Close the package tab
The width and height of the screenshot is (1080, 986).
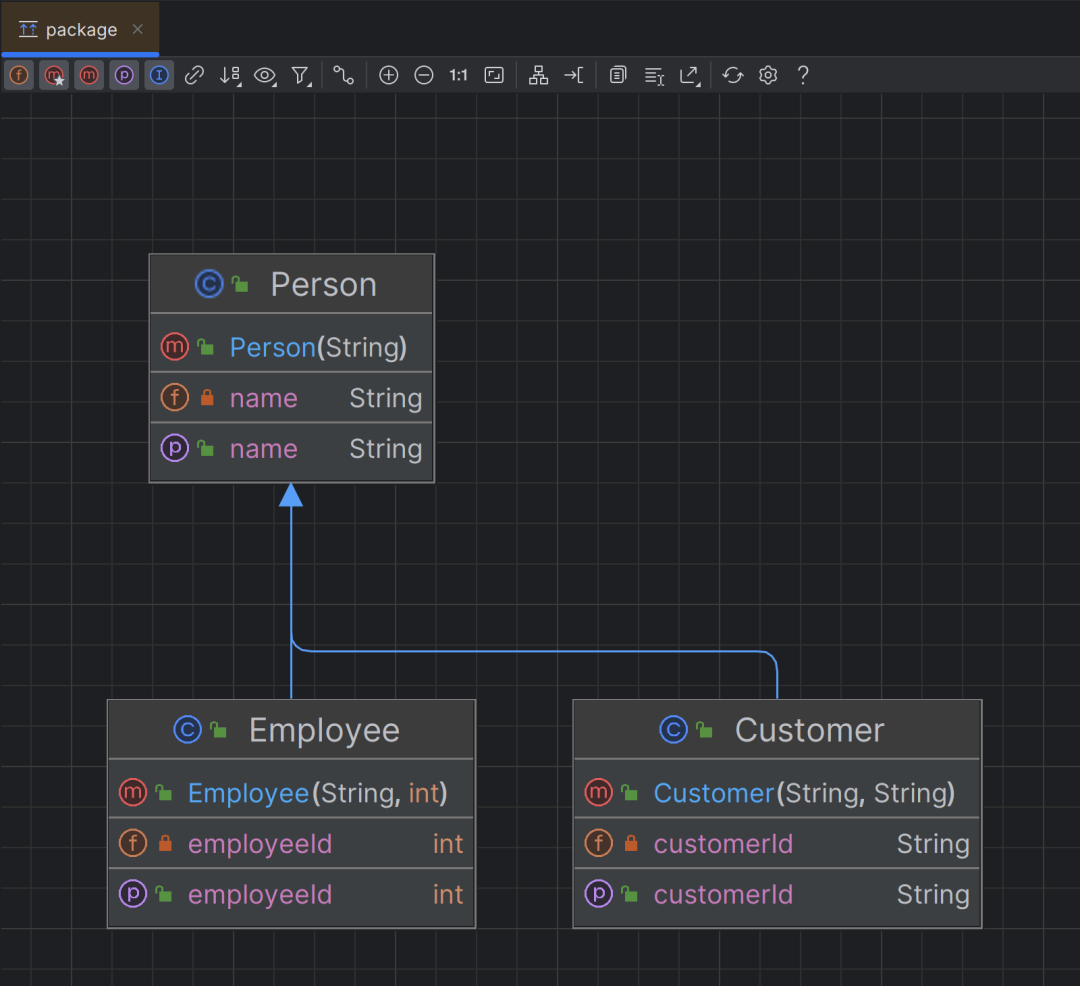[x=138, y=29]
